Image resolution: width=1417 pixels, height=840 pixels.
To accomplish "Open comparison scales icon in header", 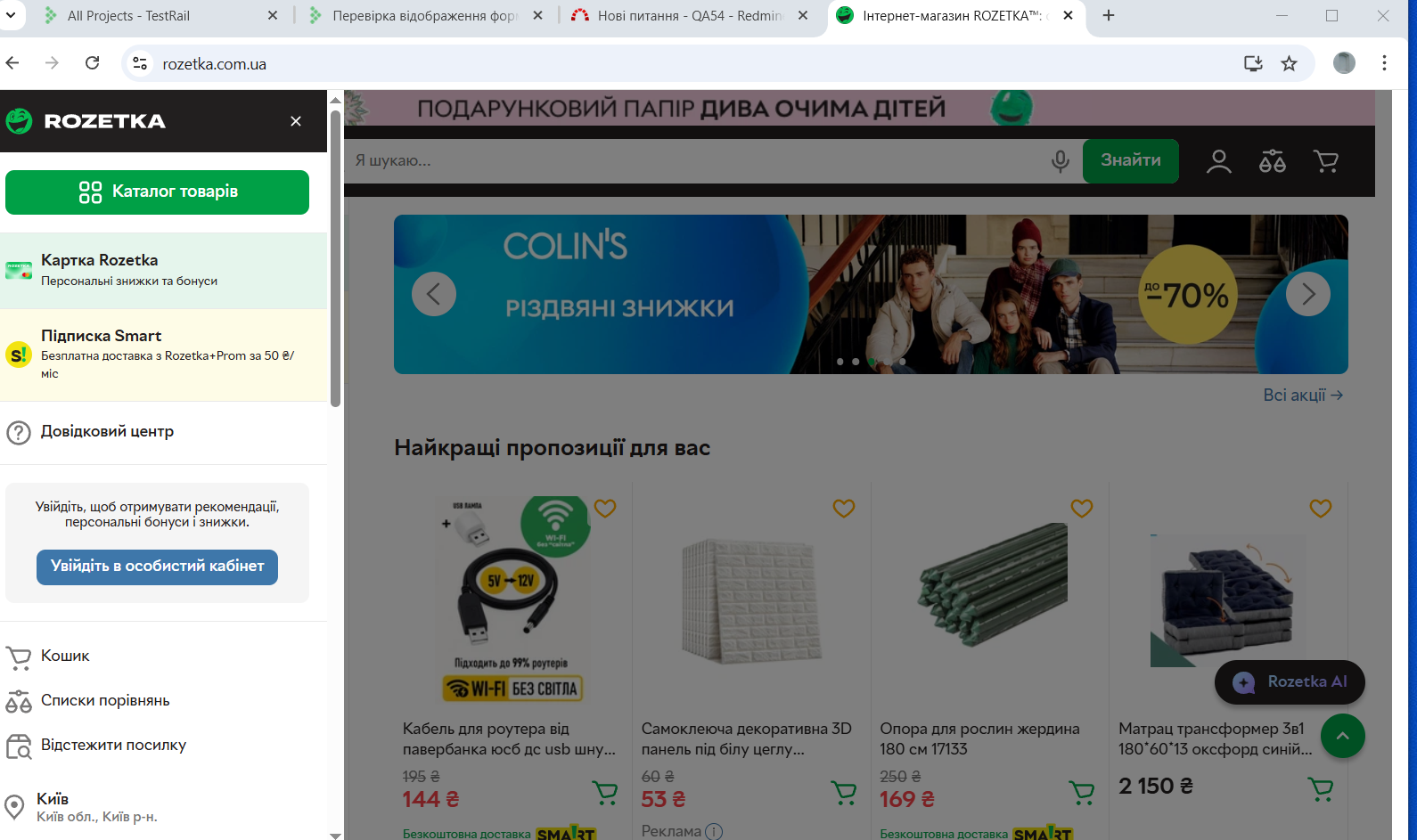I will (1272, 161).
